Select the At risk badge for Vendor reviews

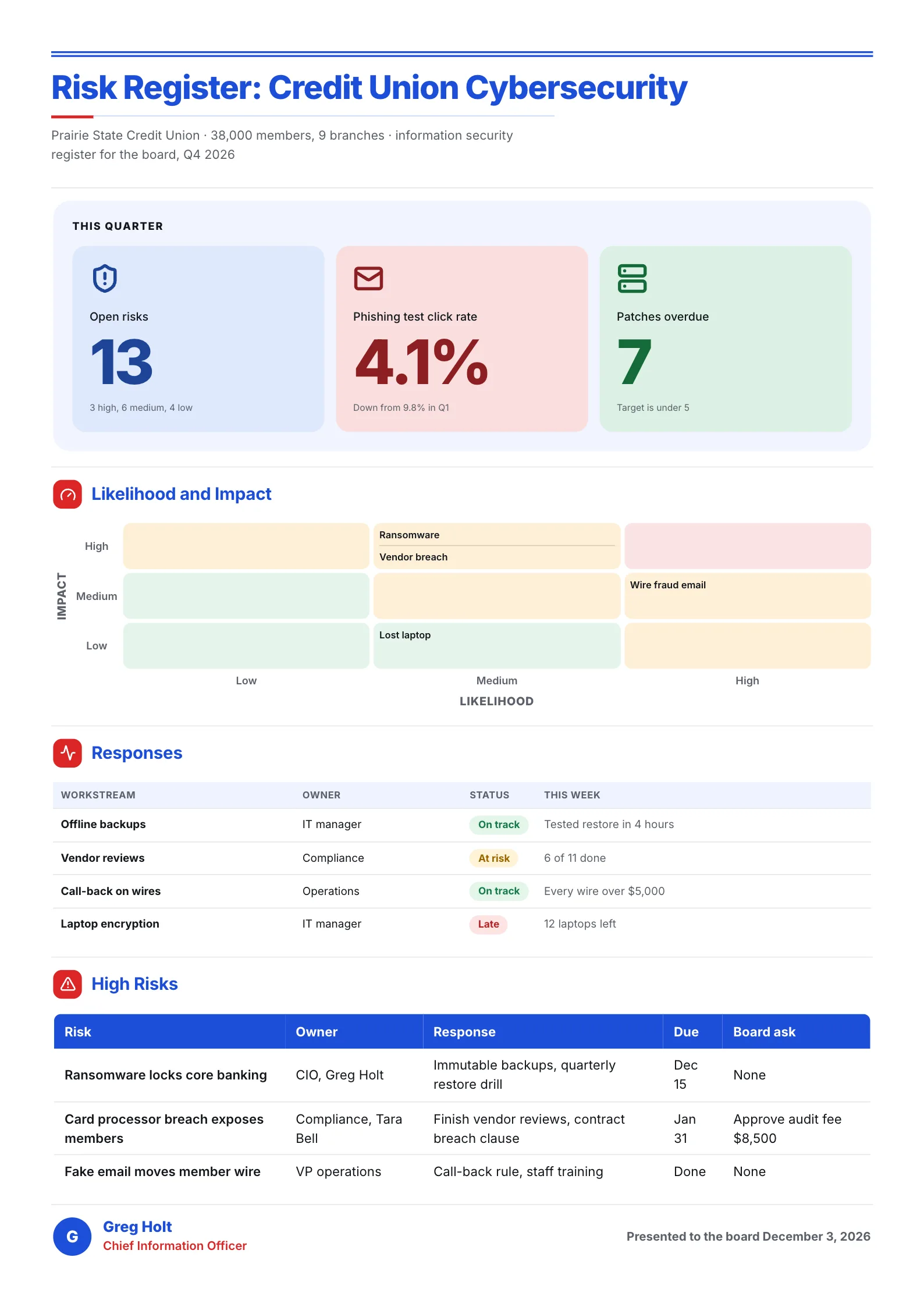[493, 858]
